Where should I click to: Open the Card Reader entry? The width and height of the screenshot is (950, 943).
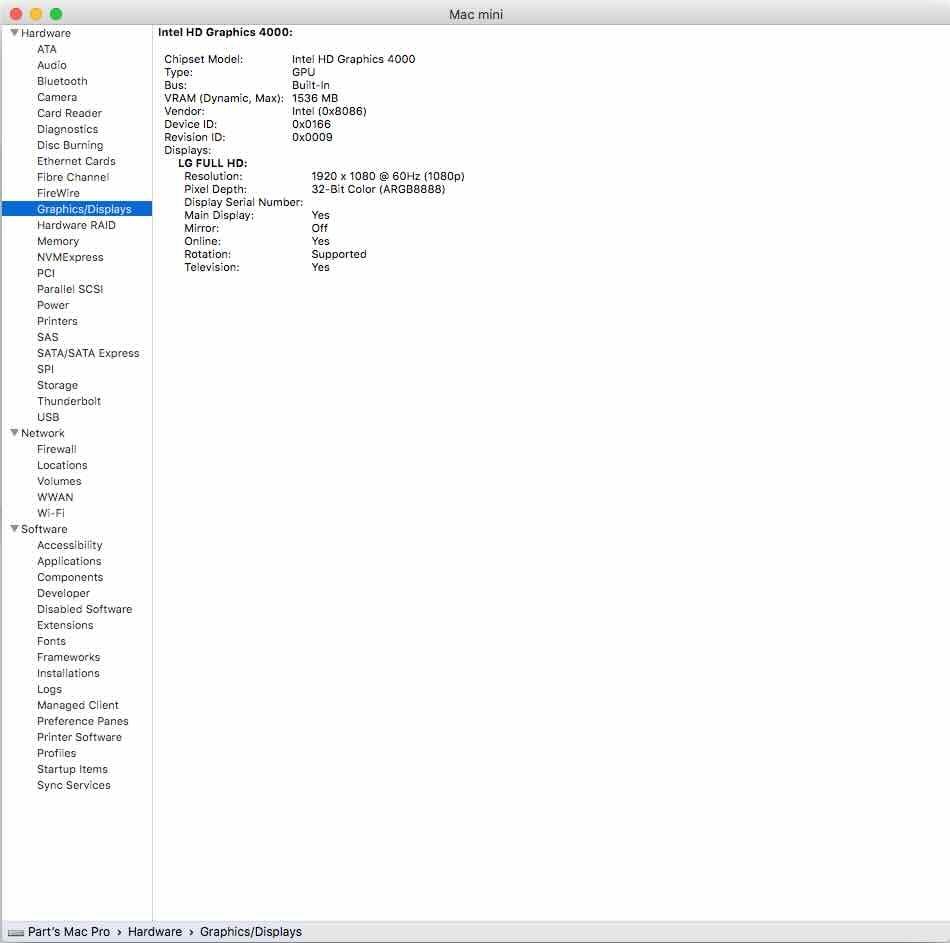pos(69,113)
